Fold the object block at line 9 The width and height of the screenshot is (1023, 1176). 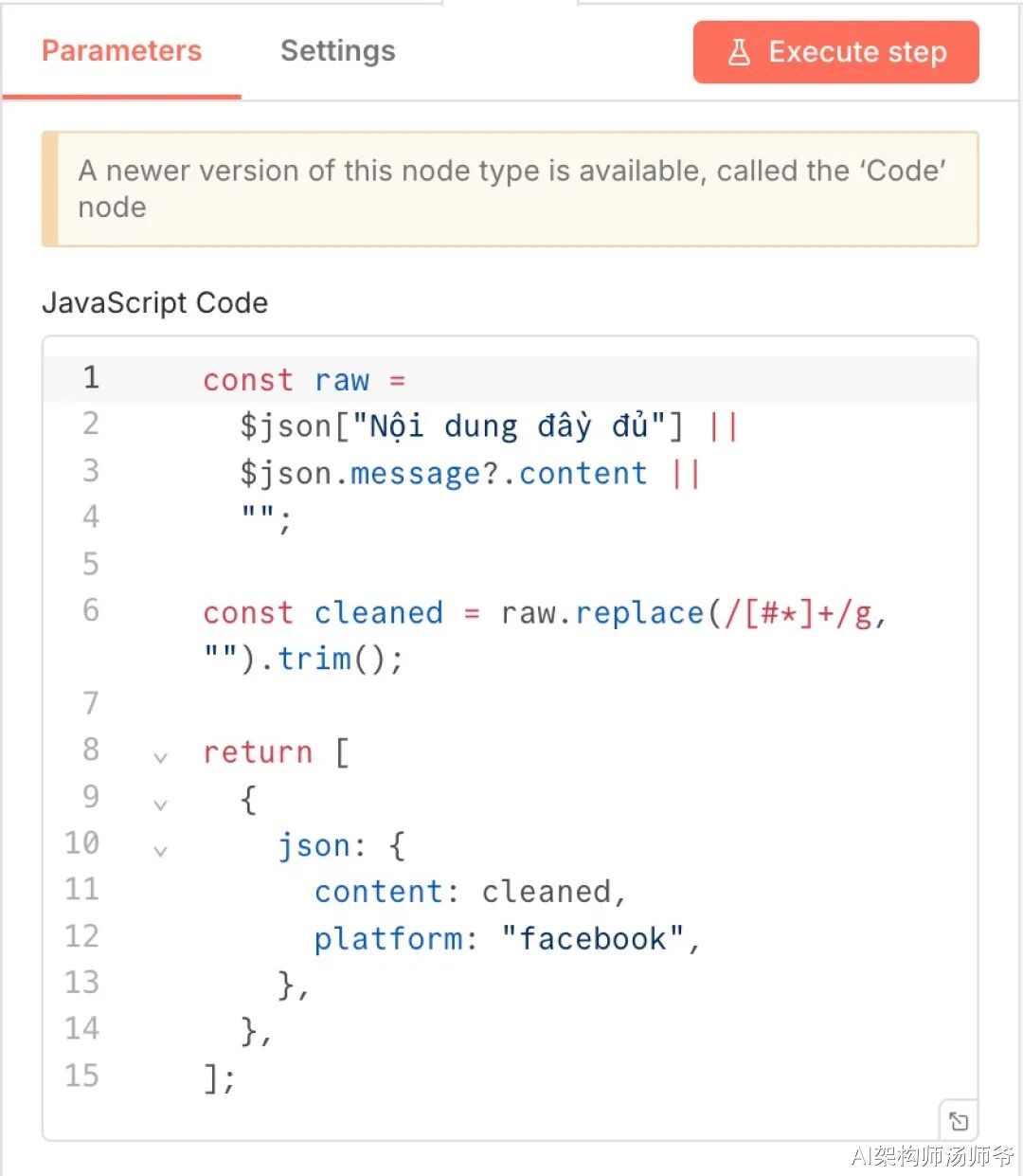pos(160,804)
